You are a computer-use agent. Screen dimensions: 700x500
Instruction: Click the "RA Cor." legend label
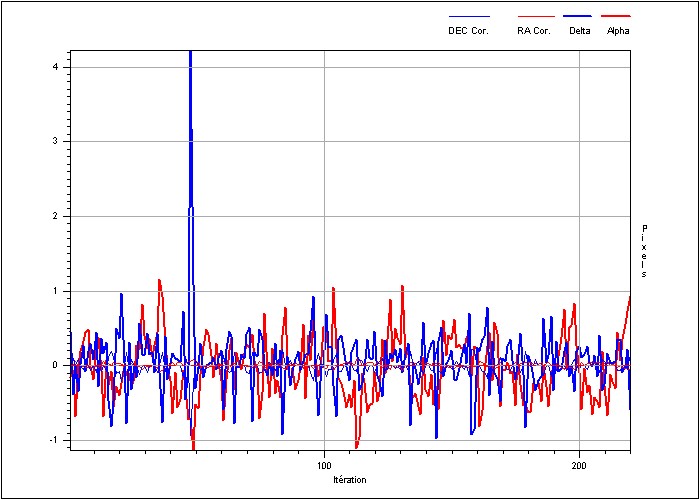[x=534, y=31]
